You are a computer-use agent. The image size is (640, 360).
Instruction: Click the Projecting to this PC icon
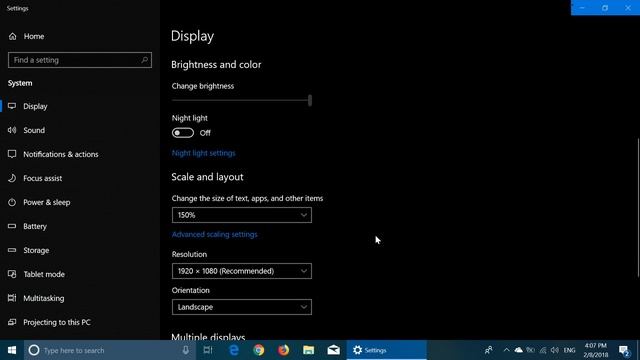(x=12, y=322)
